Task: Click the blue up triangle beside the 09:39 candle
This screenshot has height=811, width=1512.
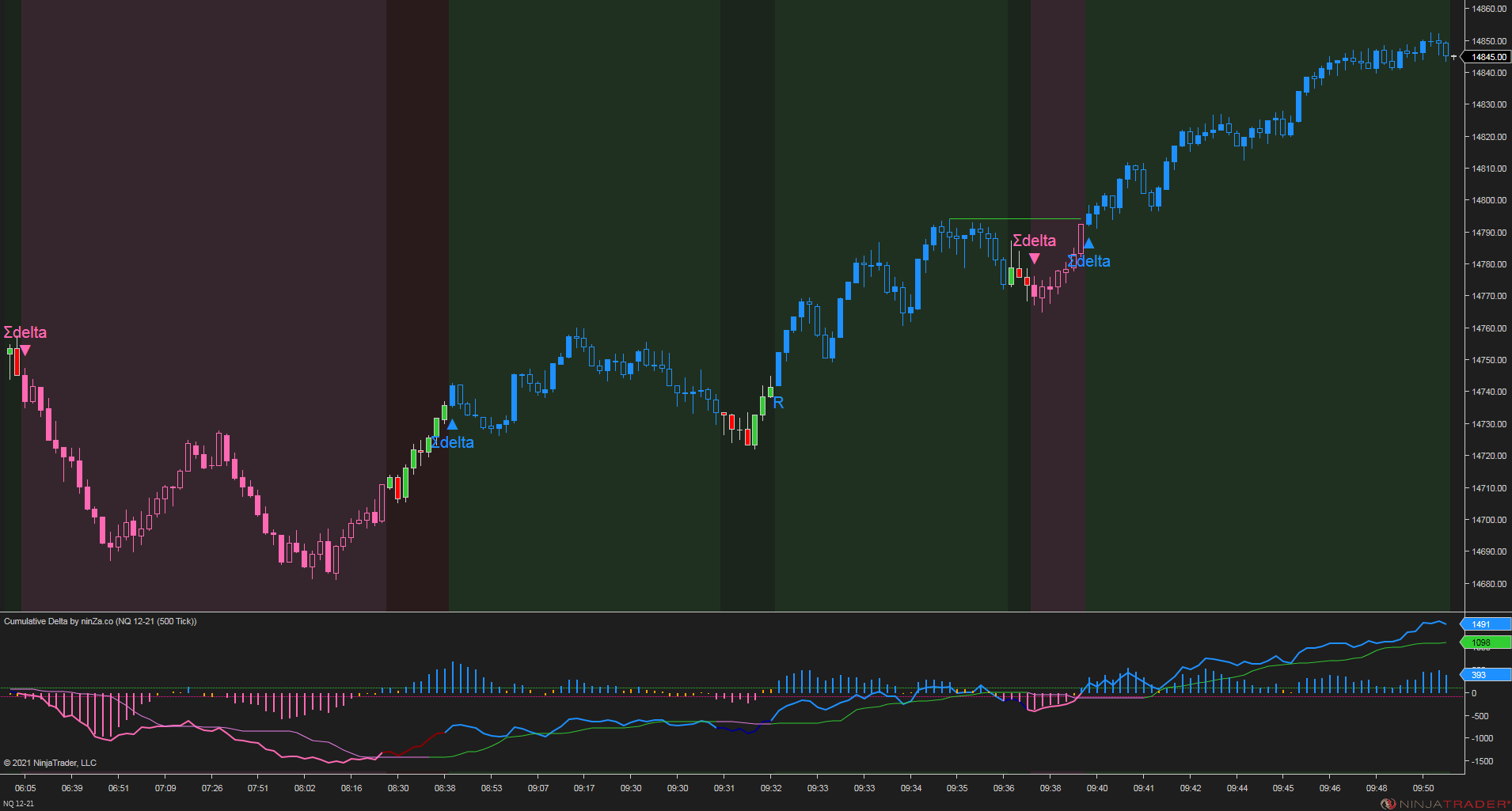Action: pyautogui.click(x=1088, y=244)
